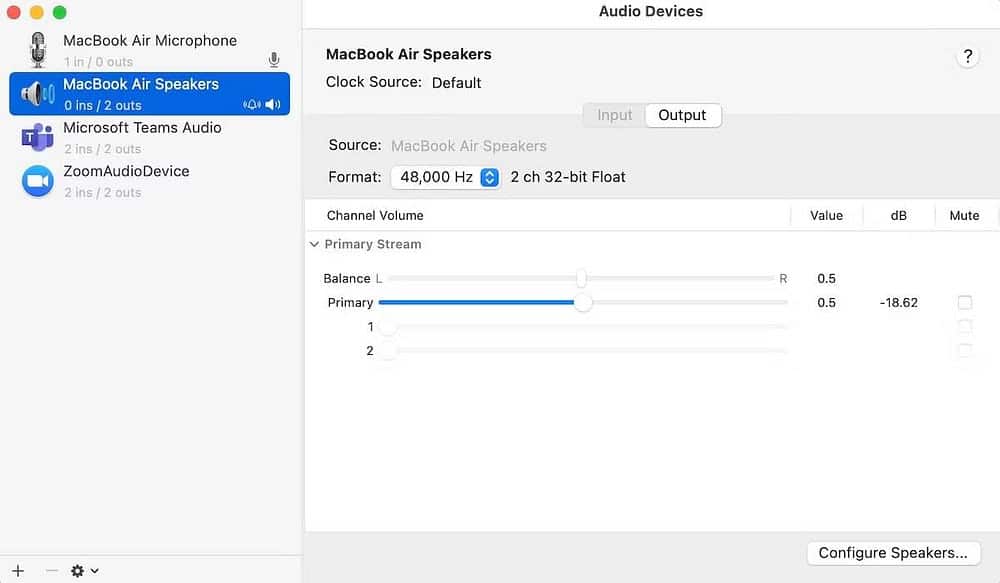This screenshot has width=1000, height=583.
Task: Open device settings via the gear icon
Action: coord(78,570)
